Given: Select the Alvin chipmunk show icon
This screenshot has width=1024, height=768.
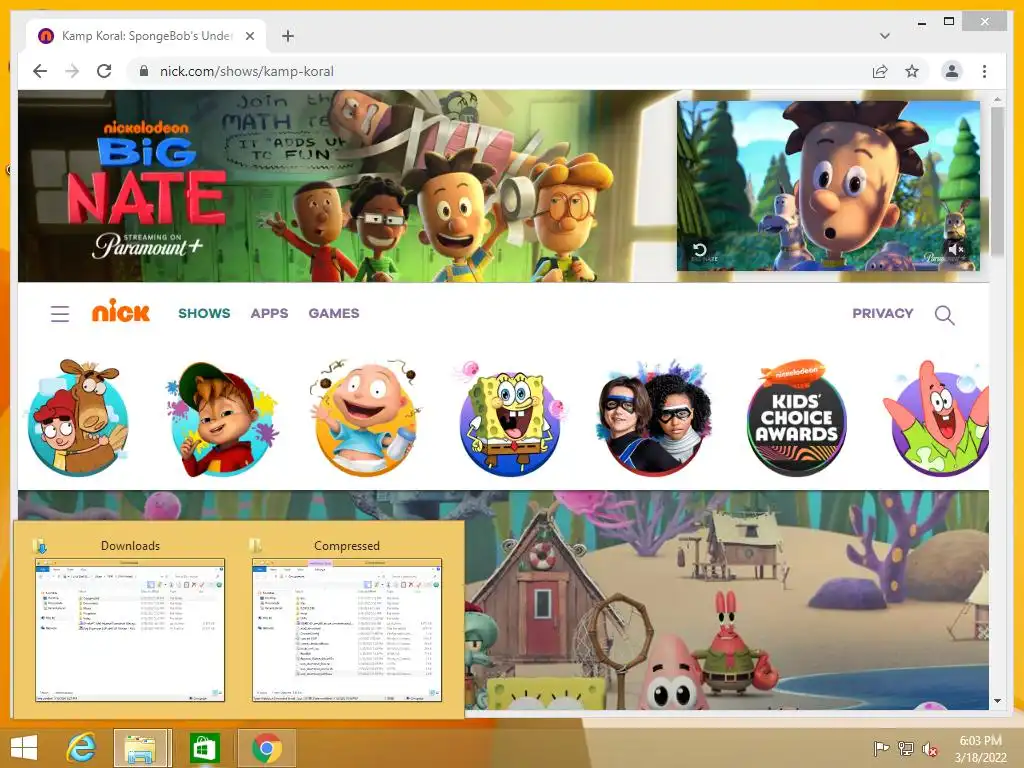Looking at the screenshot, I should (x=222, y=418).
